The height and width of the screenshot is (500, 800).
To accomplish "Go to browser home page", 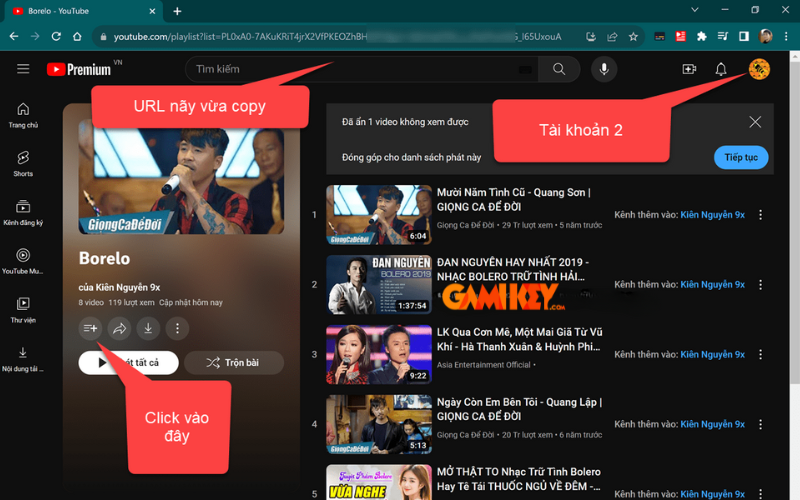I will pyautogui.click(x=77, y=37).
